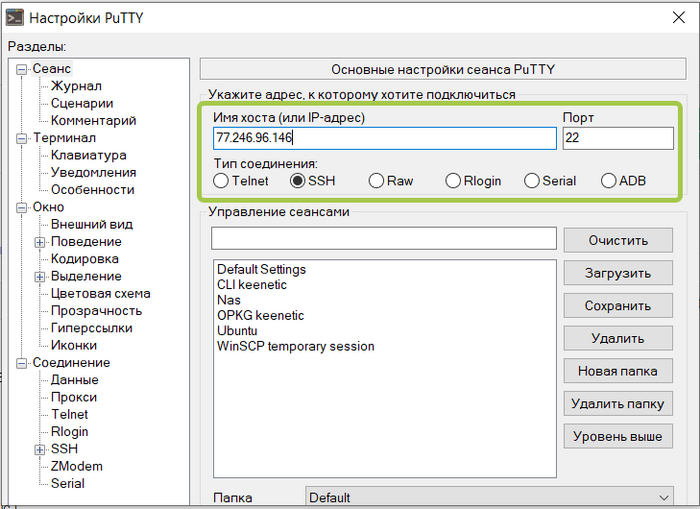Select the Ubuntu session
This screenshot has height=509, width=700.
(237, 331)
